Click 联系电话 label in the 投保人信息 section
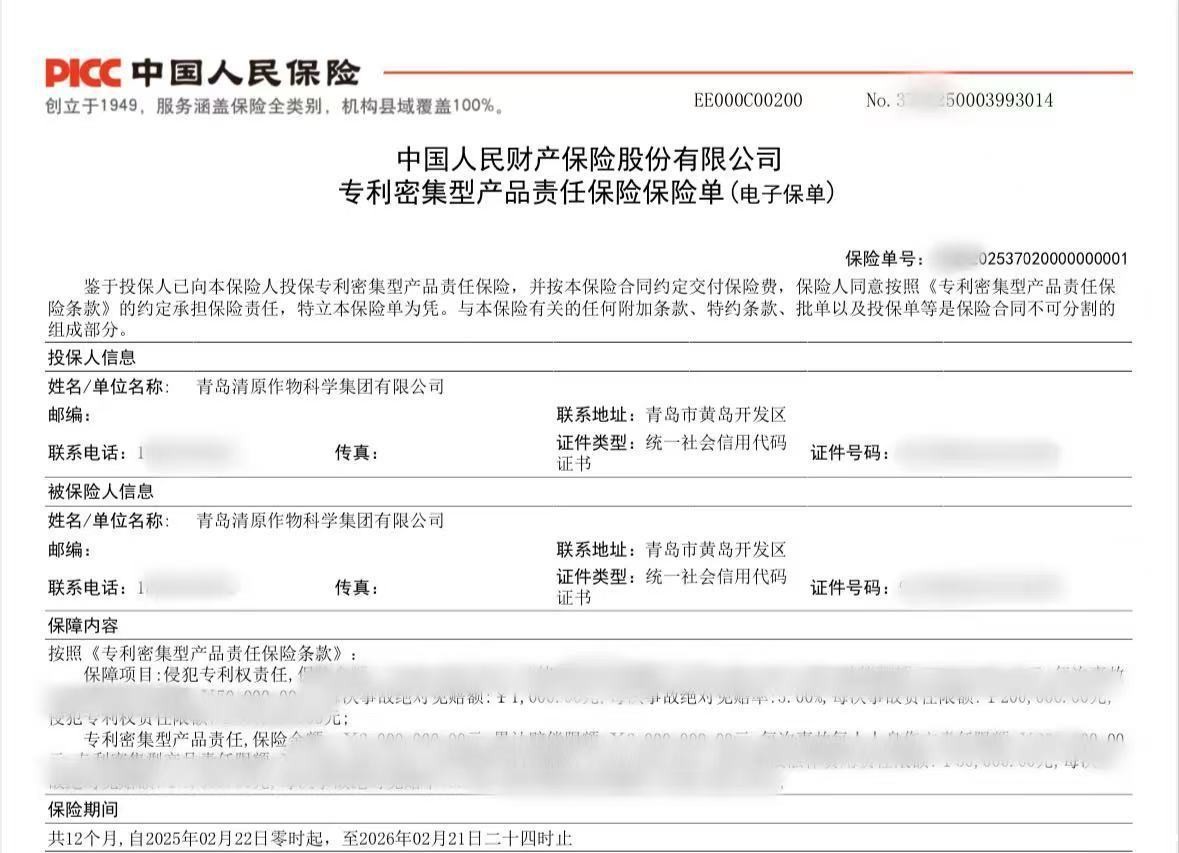This screenshot has width=1179, height=853. tap(87, 453)
